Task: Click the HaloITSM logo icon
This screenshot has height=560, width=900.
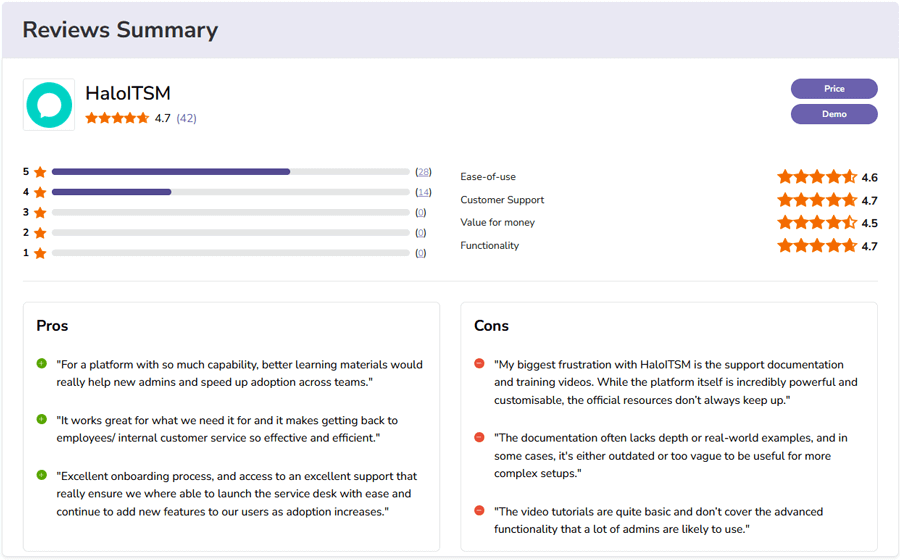Action: pyautogui.click(x=49, y=105)
